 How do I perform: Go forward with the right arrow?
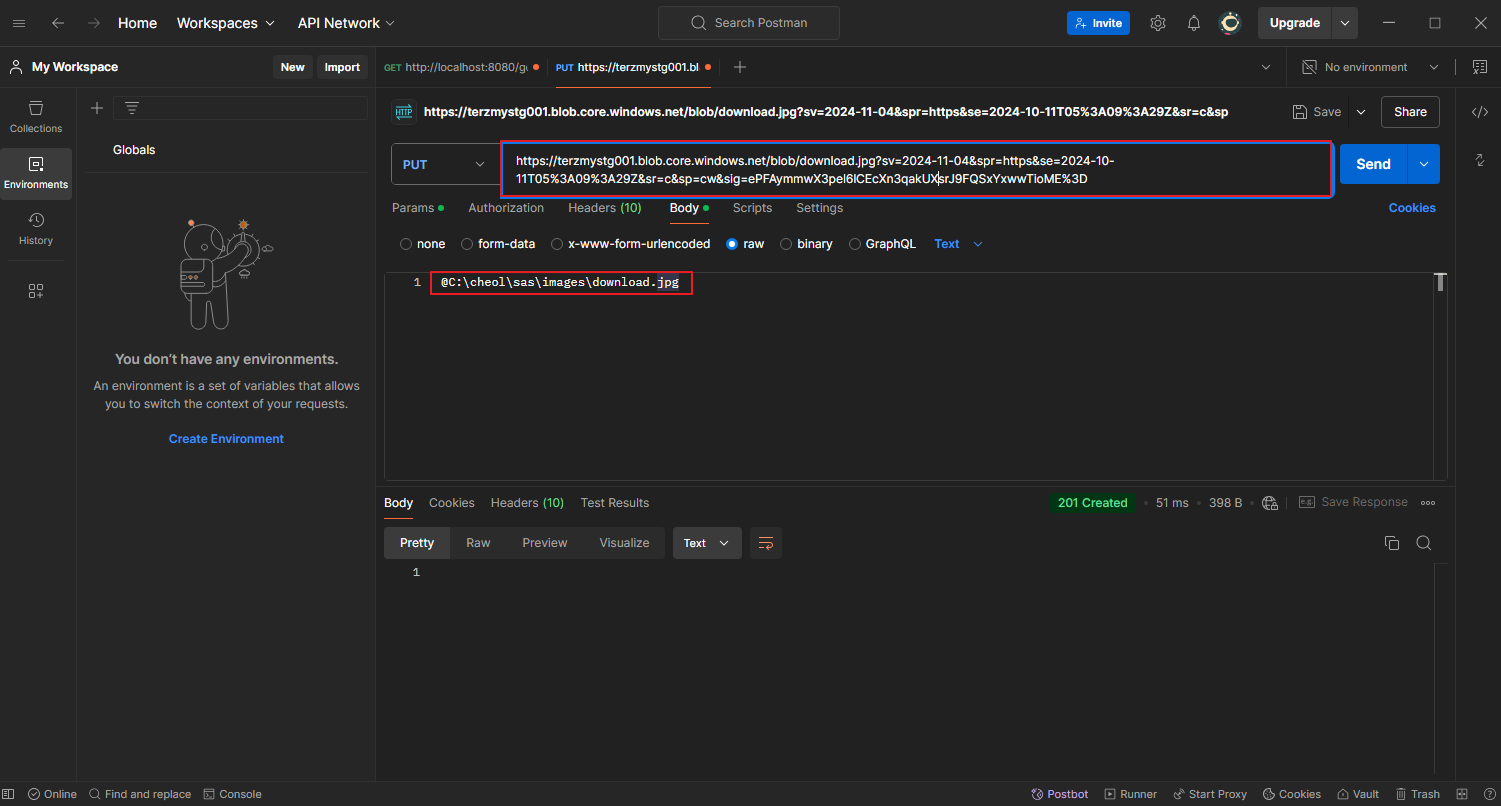94,23
